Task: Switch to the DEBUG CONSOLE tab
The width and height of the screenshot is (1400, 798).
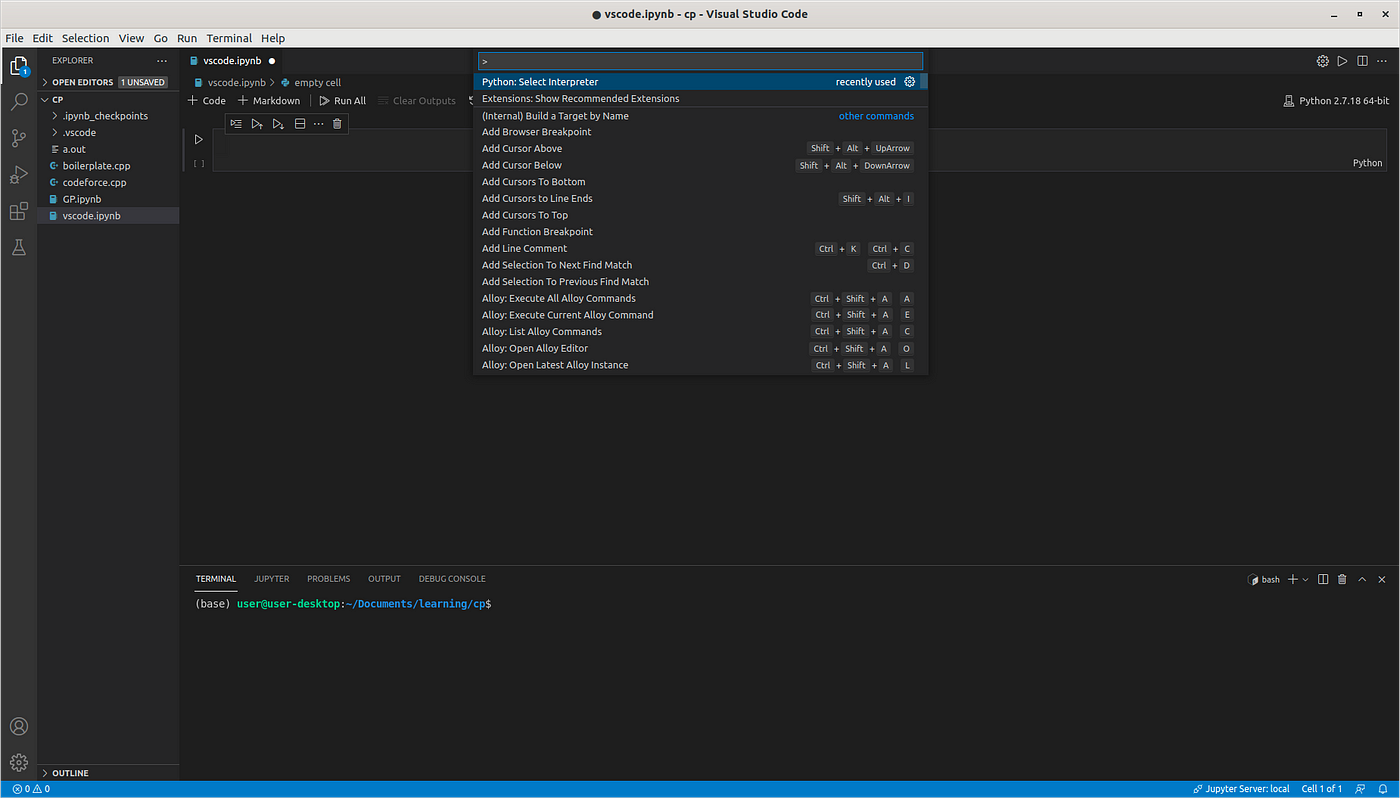Action: 452,579
